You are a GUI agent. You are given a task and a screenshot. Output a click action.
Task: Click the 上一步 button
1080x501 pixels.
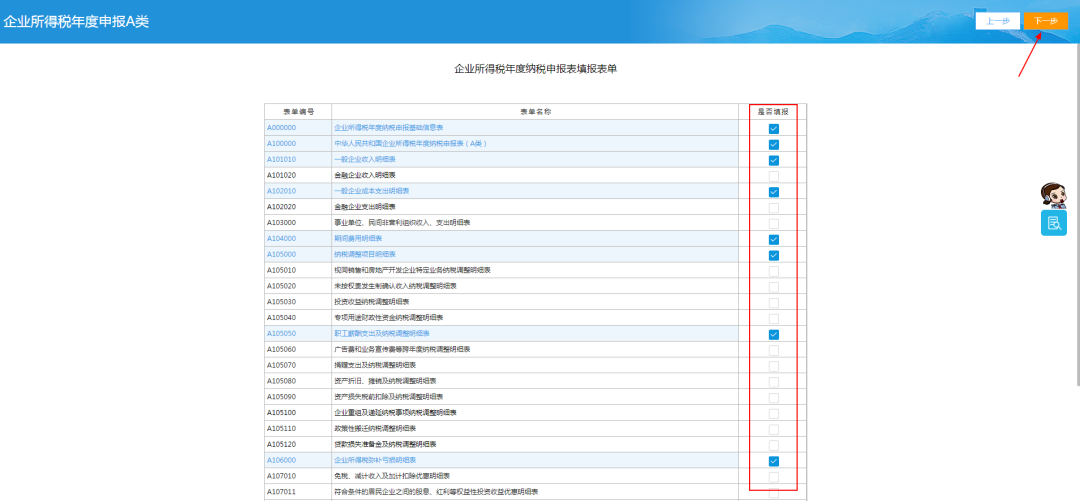[997, 21]
